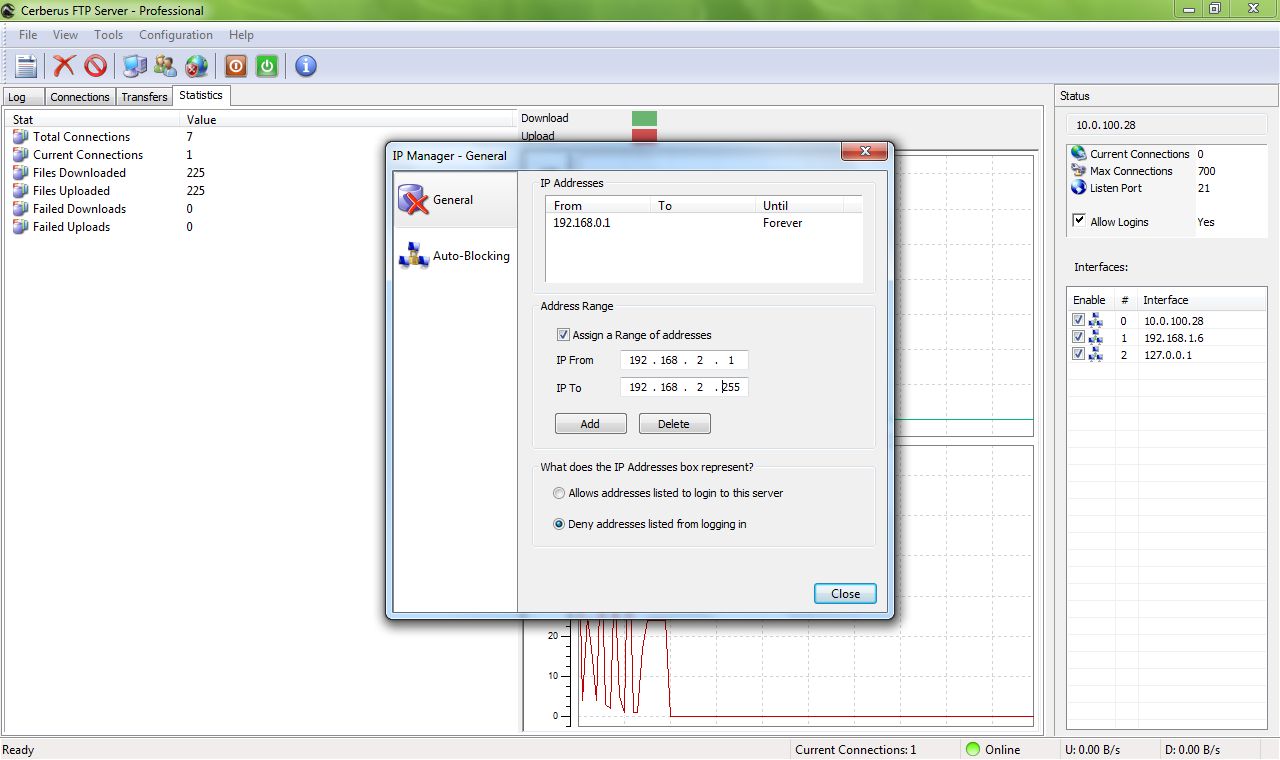
Task: Click the To column header in IP list
Action: pos(703,205)
